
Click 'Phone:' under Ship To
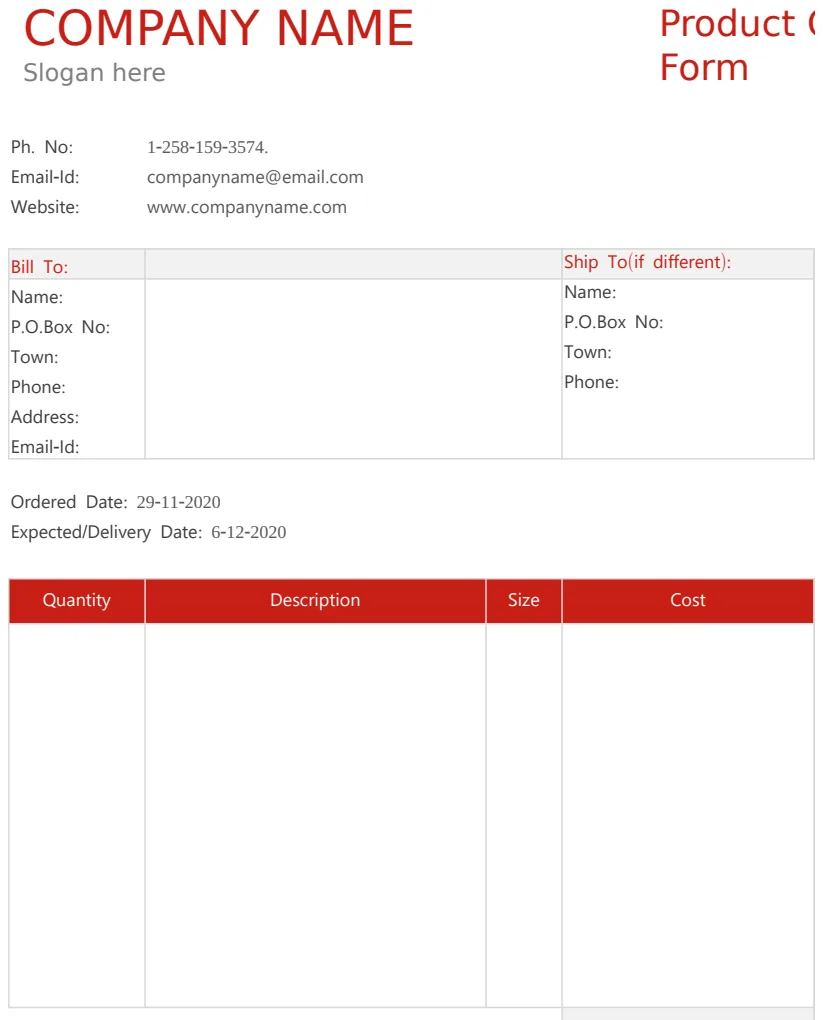point(591,382)
